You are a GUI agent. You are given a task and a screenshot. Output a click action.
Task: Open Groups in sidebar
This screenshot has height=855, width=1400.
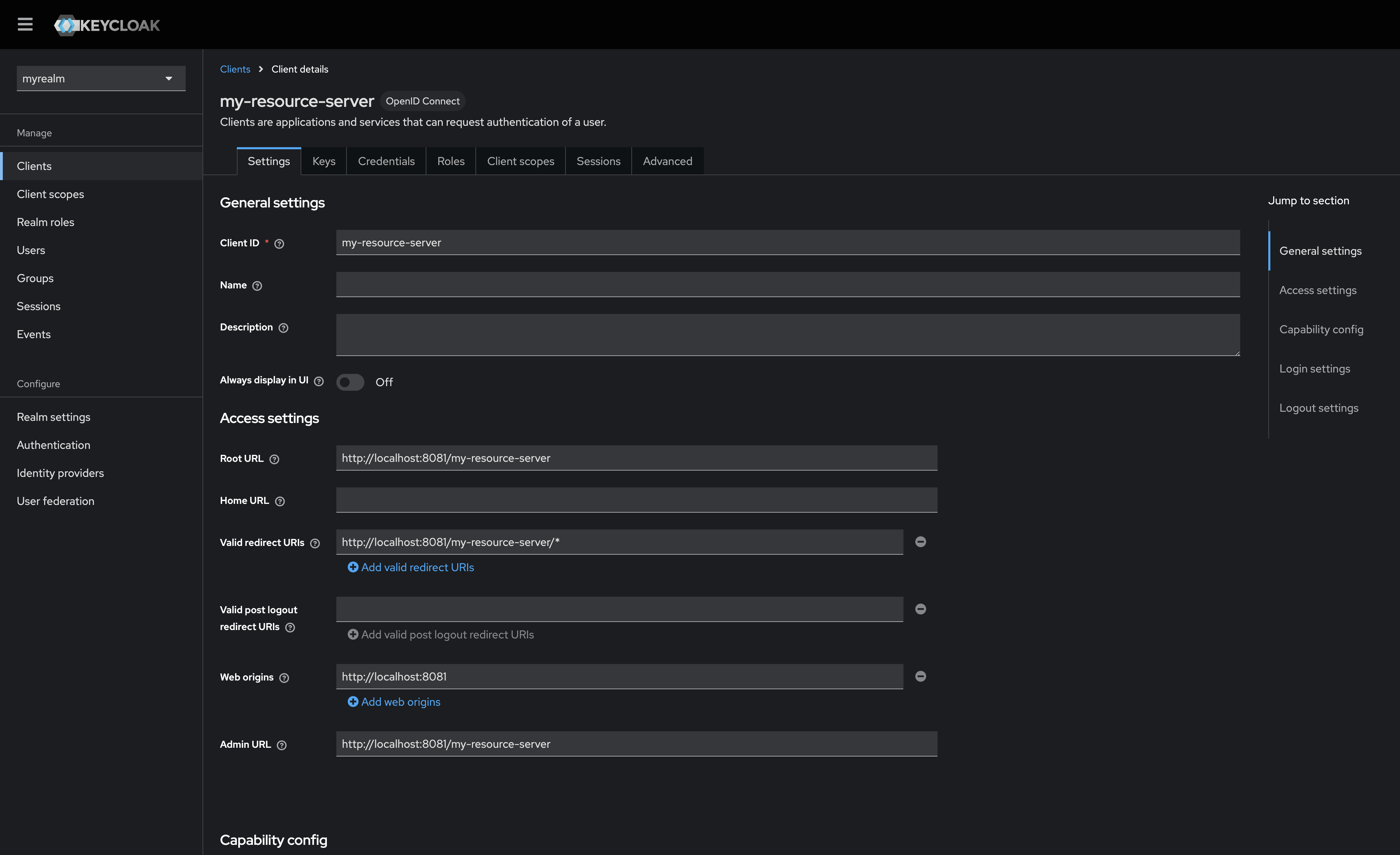(101, 278)
